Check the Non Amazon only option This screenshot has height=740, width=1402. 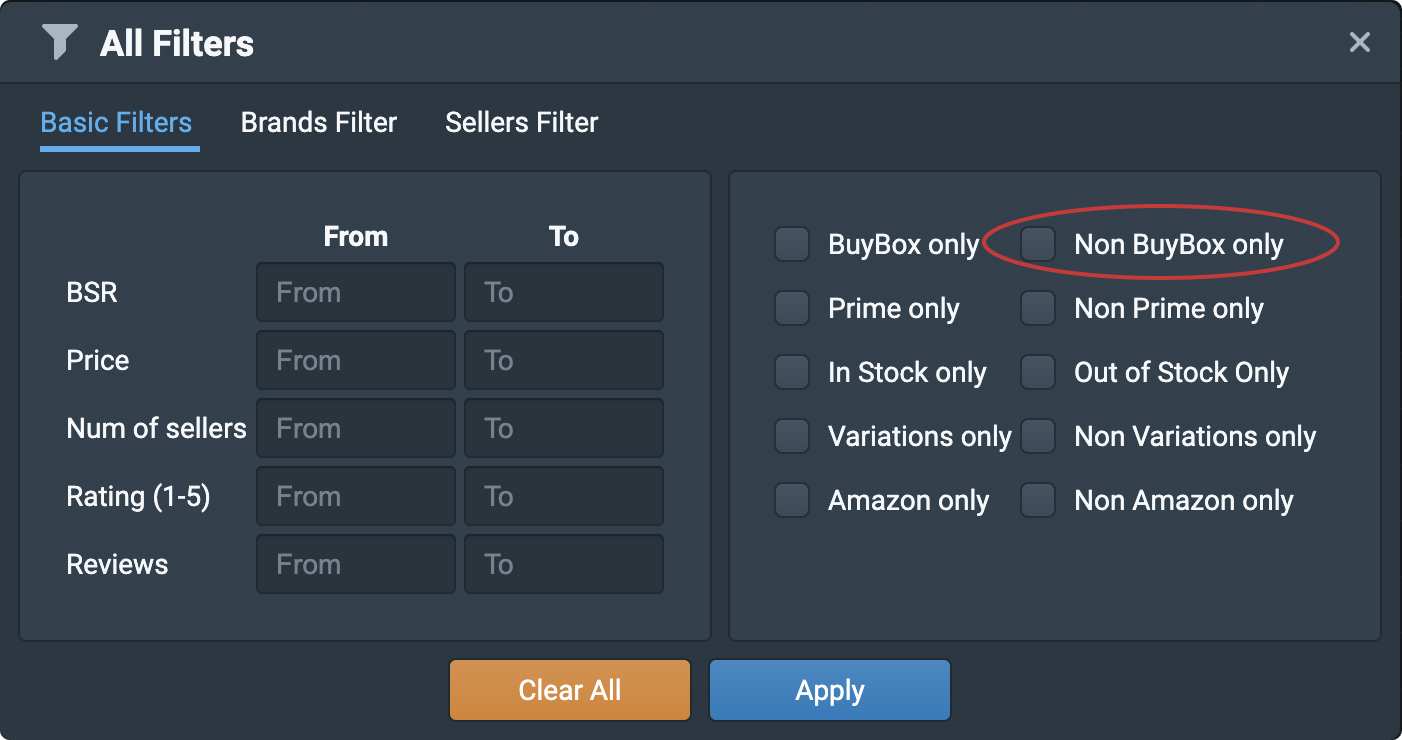coord(1038,500)
